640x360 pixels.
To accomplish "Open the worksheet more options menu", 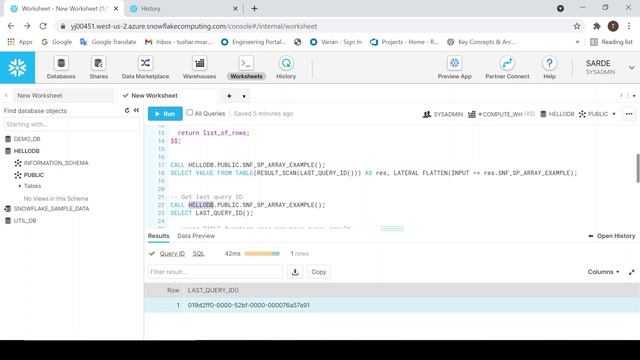I will click(629, 114).
